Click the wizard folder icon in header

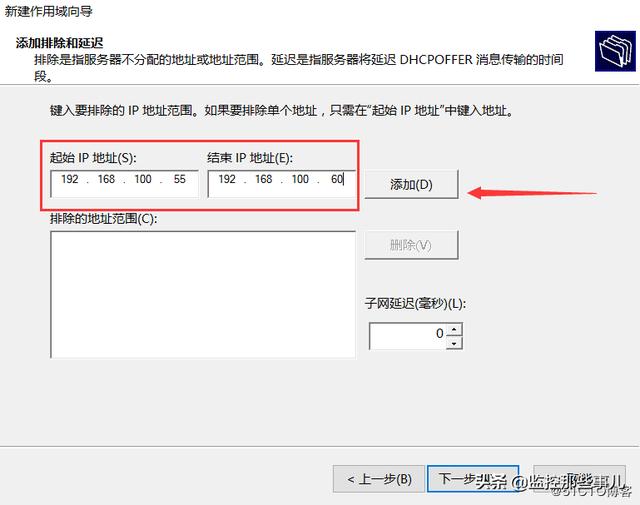[615, 51]
